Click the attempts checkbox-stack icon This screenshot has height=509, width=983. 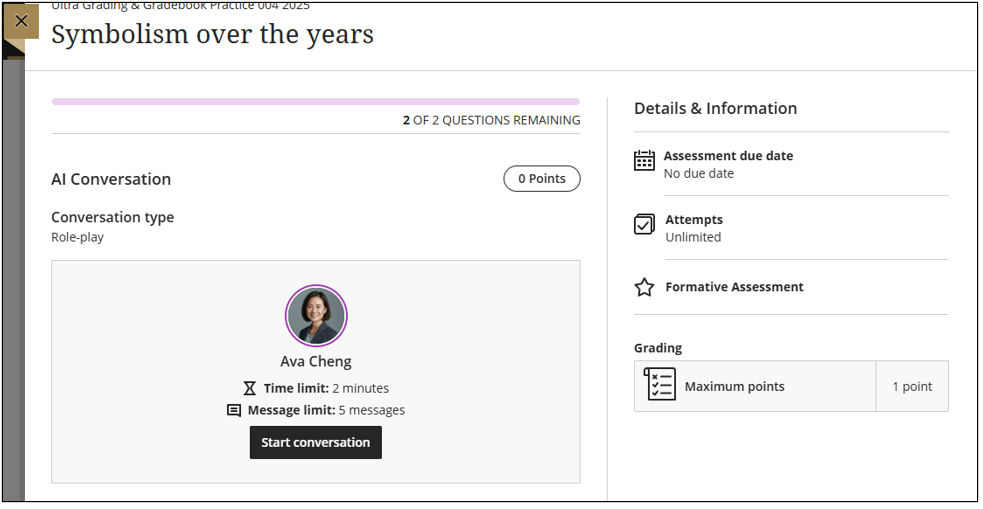pos(644,224)
